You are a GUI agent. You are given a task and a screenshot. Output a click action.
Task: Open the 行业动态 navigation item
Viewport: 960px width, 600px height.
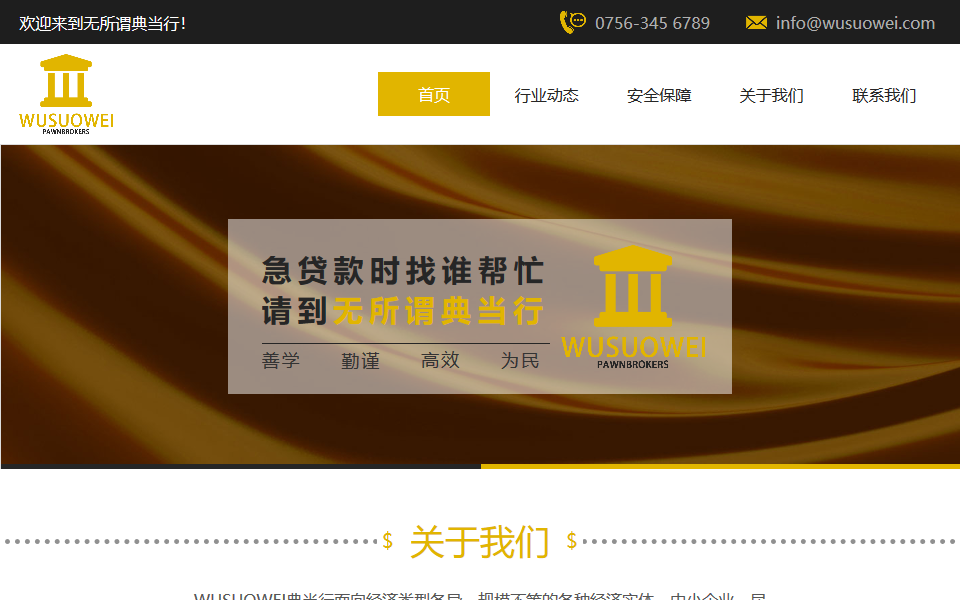(x=546, y=95)
